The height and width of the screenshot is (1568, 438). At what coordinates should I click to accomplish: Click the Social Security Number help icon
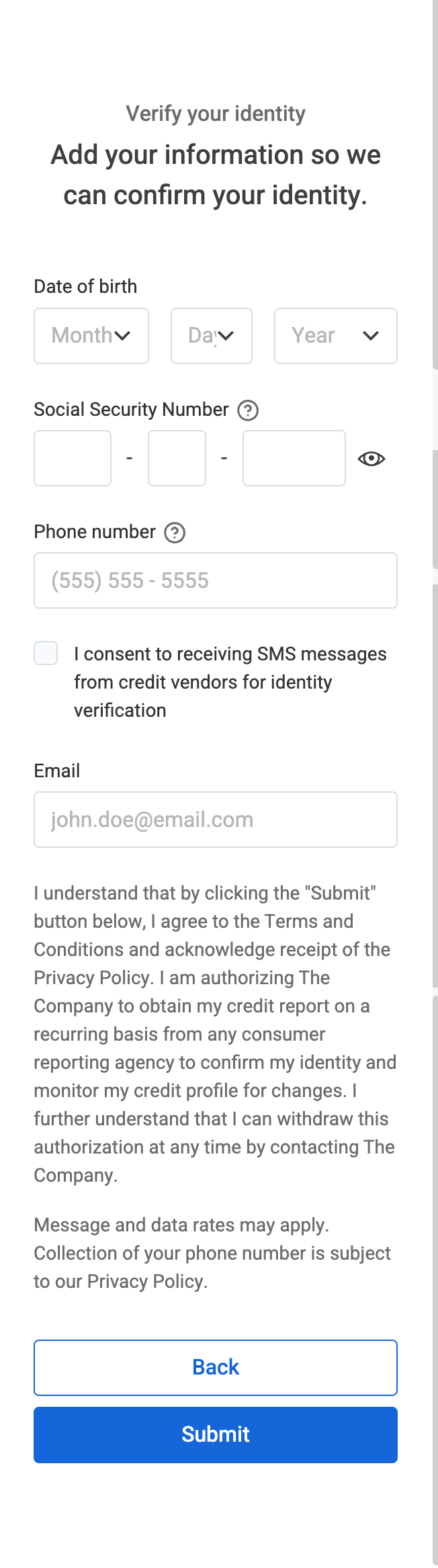[248, 410]
